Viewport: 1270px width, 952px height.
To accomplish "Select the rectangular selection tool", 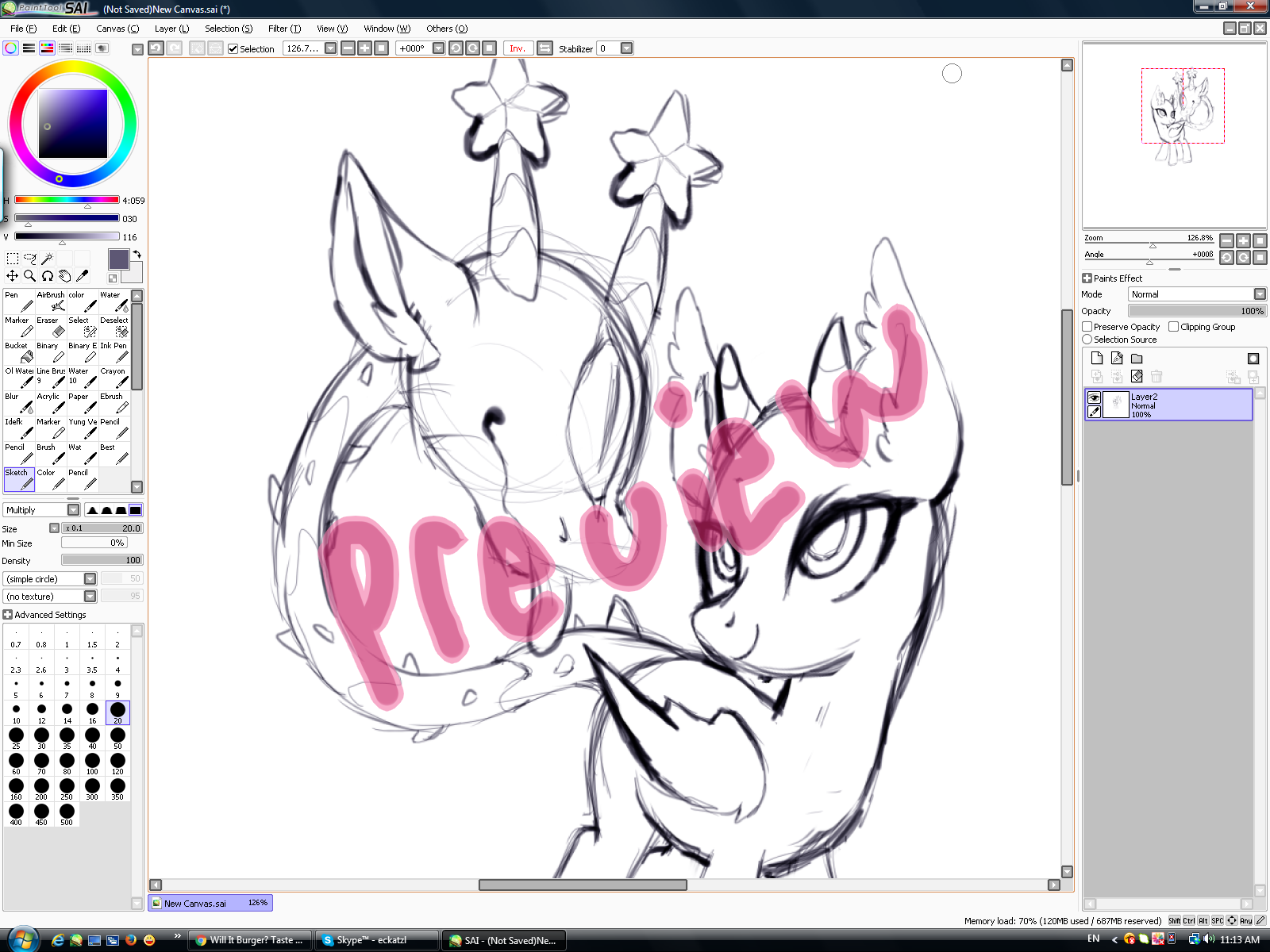I will click(x=12, y=259).
